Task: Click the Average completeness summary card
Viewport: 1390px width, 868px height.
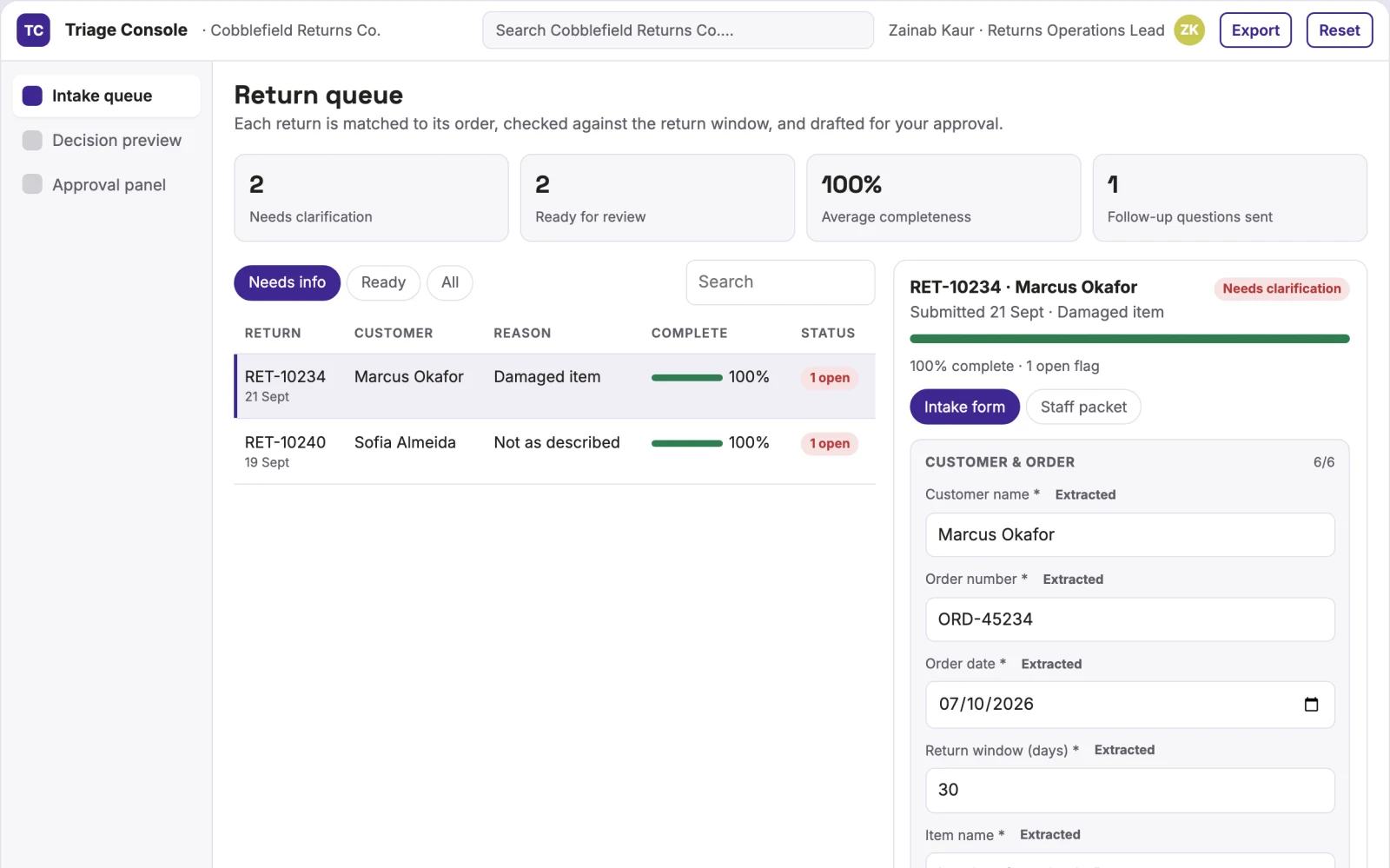Action: [943, 198]
